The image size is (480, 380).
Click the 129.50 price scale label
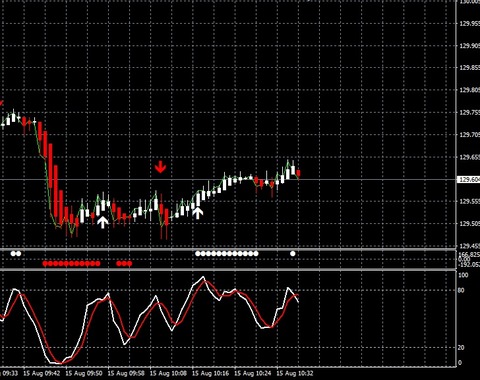click(470, 224)
